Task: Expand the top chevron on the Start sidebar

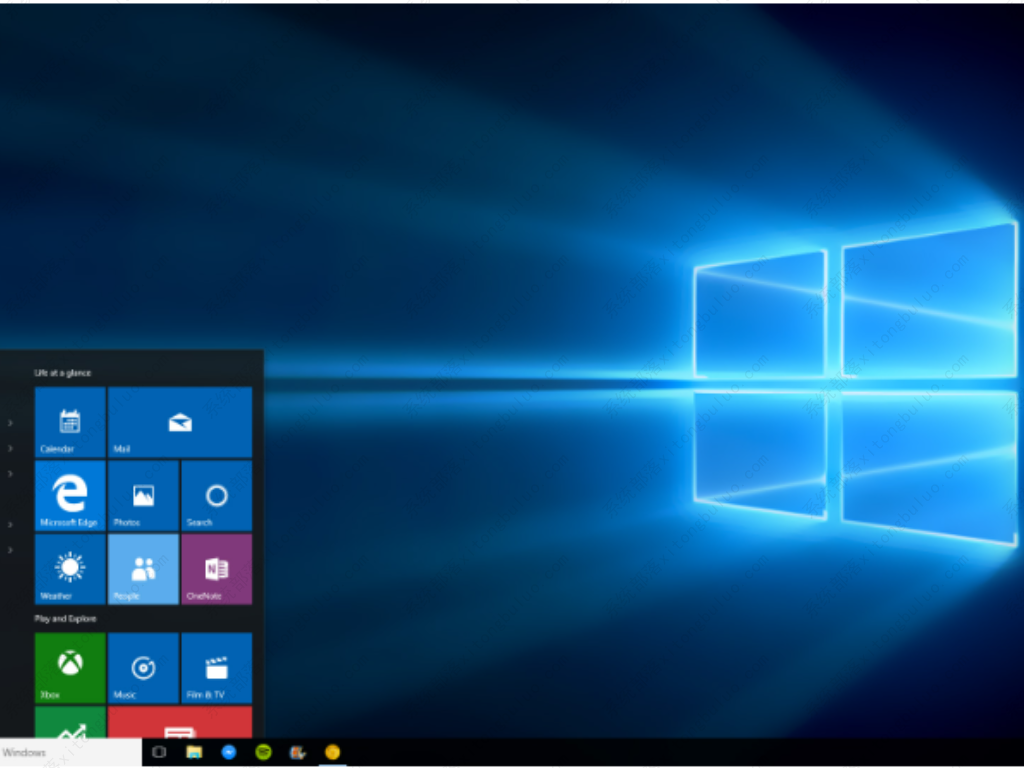Action: (x=10, y=422)
